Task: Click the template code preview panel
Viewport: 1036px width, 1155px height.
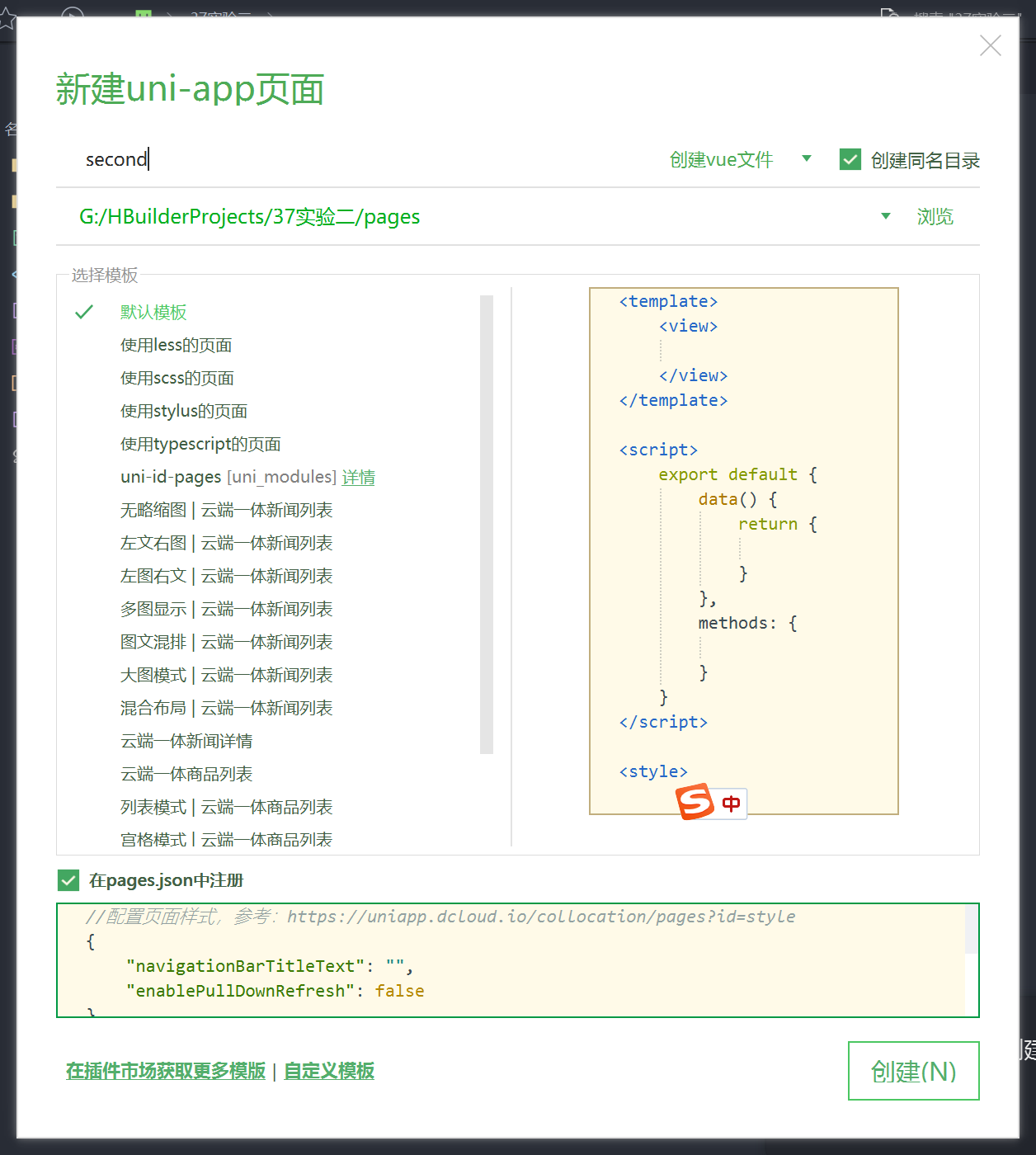Action: pos(743,551)
